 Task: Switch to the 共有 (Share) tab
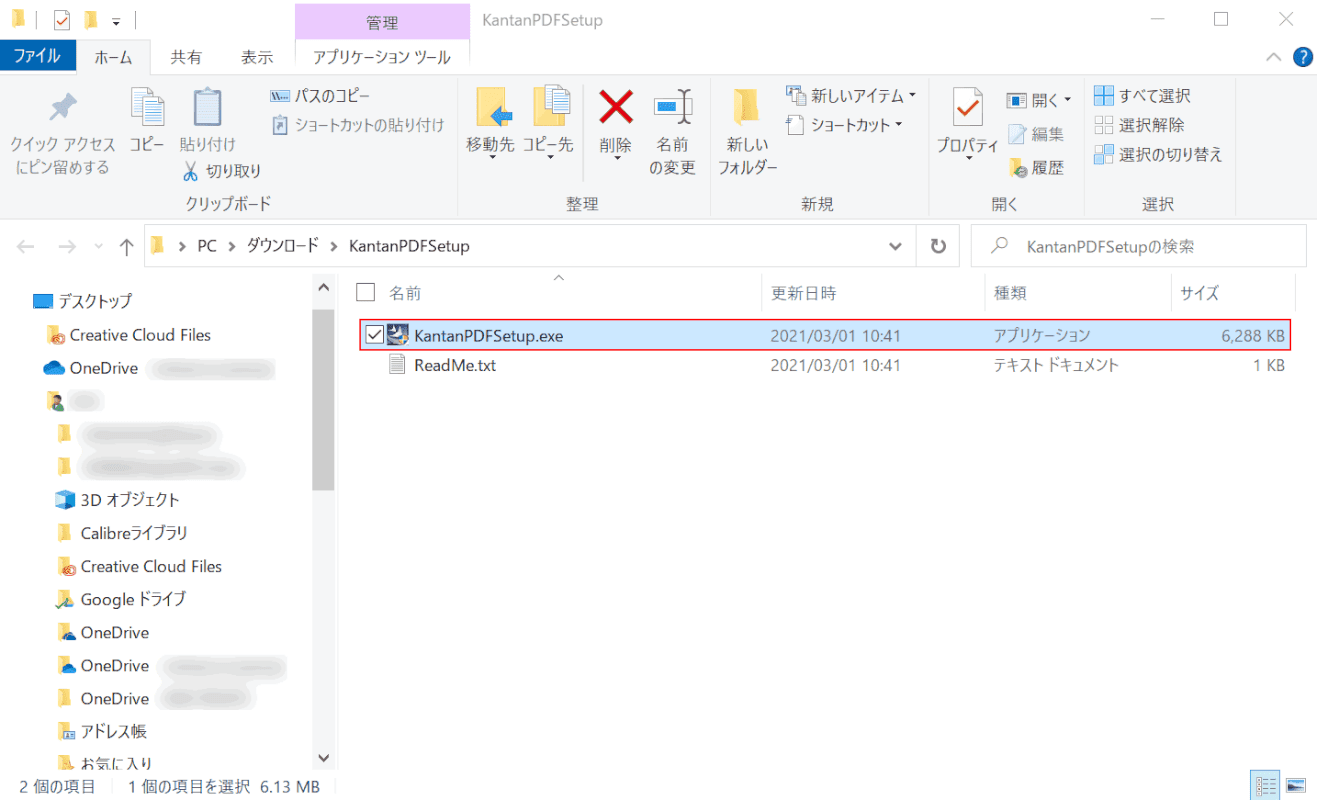coord(186,57)
